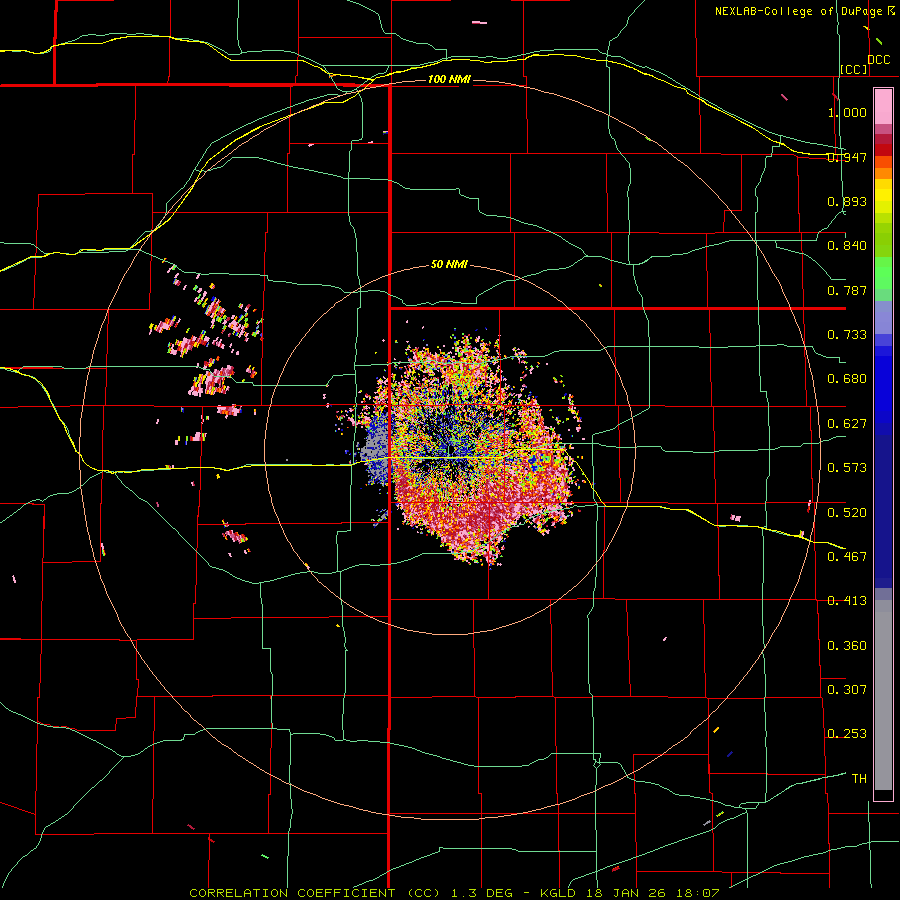
Task: Click the DCC label above the color scale
Action: (x=878, y=60)
